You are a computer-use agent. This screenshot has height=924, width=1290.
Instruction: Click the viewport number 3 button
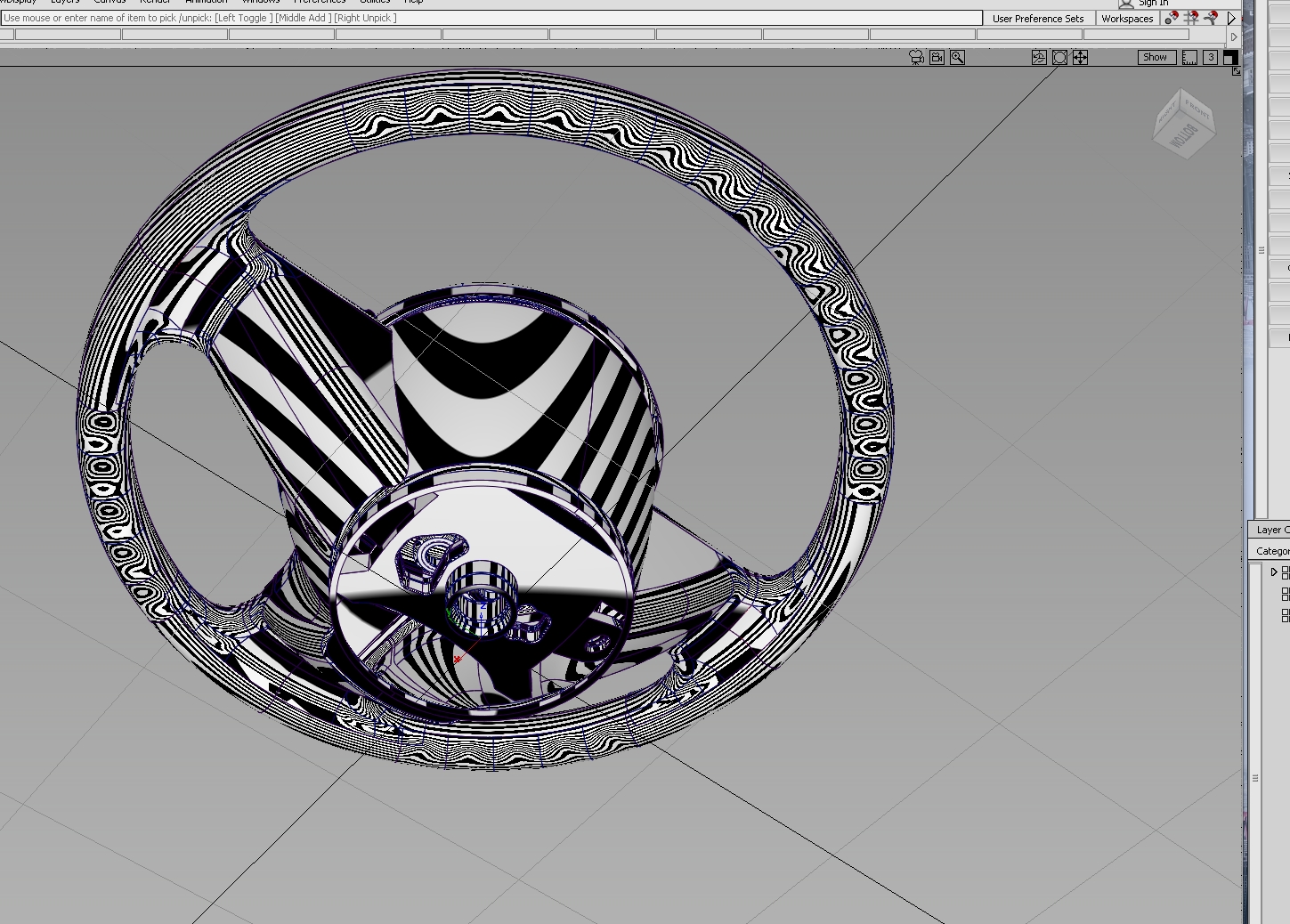point(1210,57)
